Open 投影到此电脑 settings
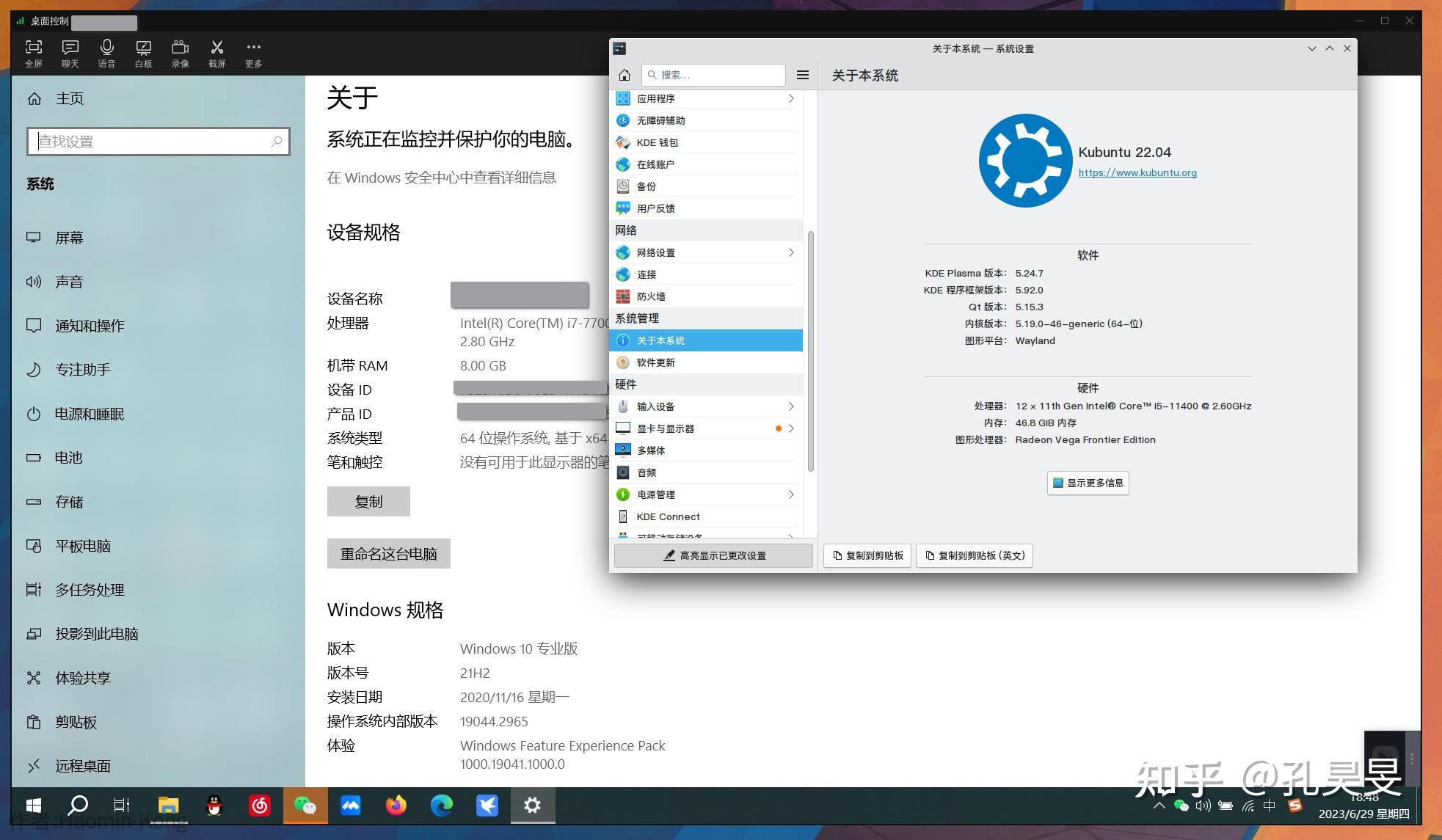1442x840 pixels. pyautogui.click(x=158, y=634)
